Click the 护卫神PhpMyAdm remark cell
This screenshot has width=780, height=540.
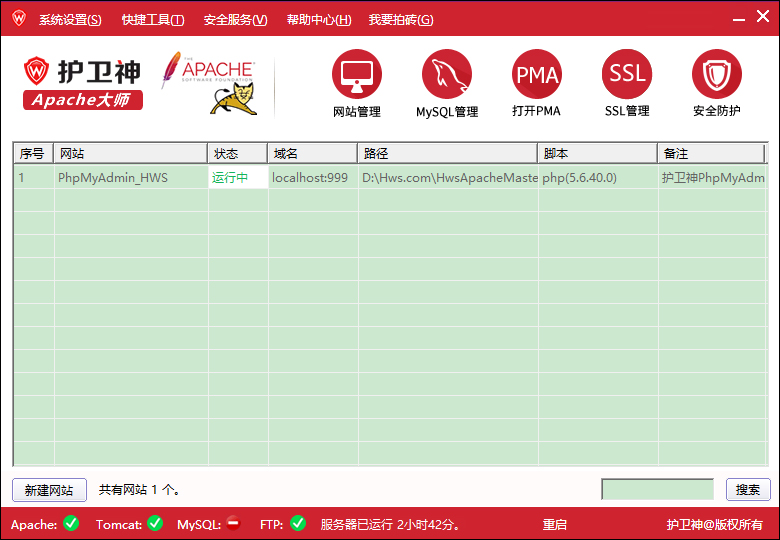[712, 178]
